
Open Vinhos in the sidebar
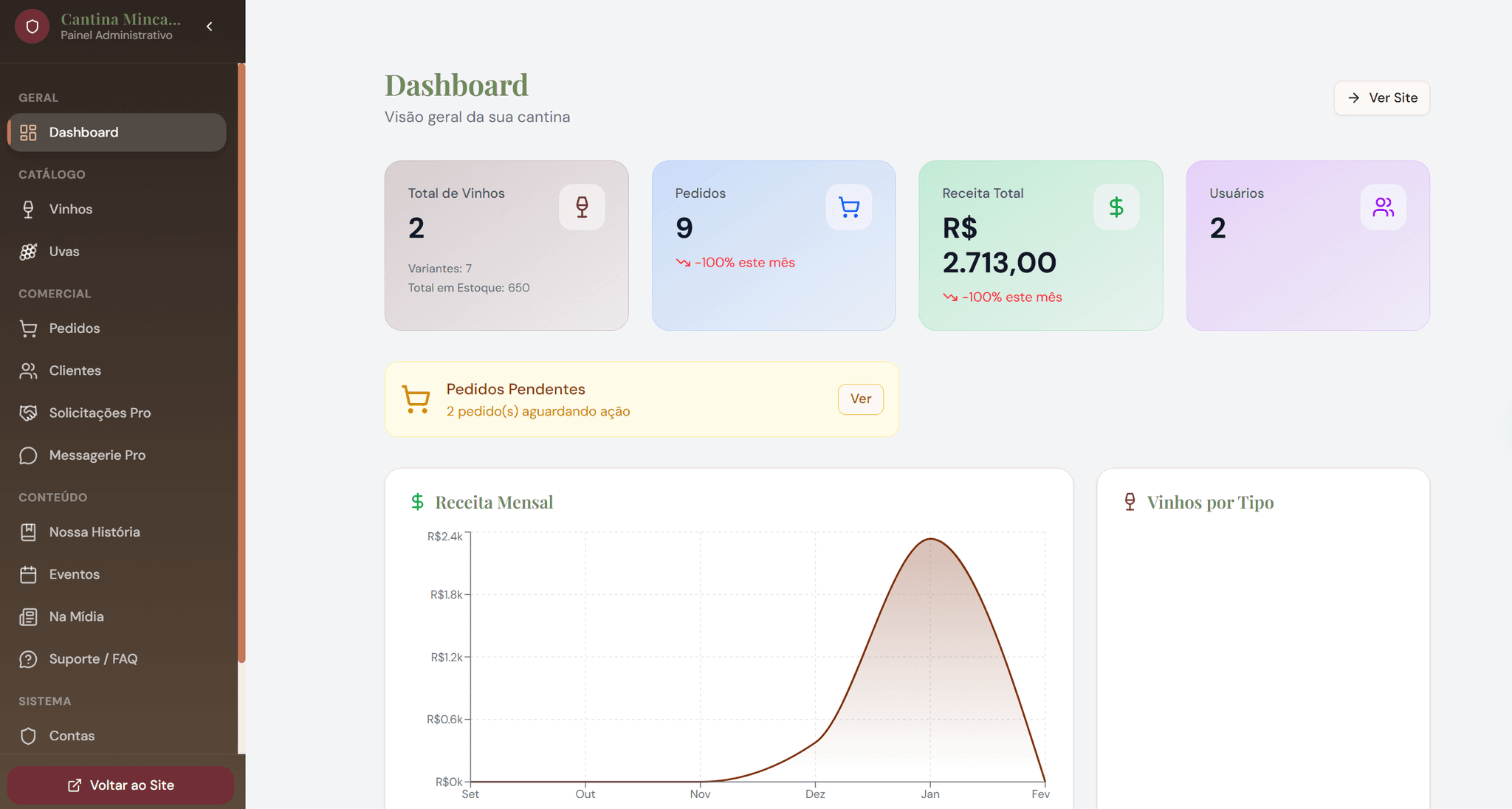pos(71,209)
